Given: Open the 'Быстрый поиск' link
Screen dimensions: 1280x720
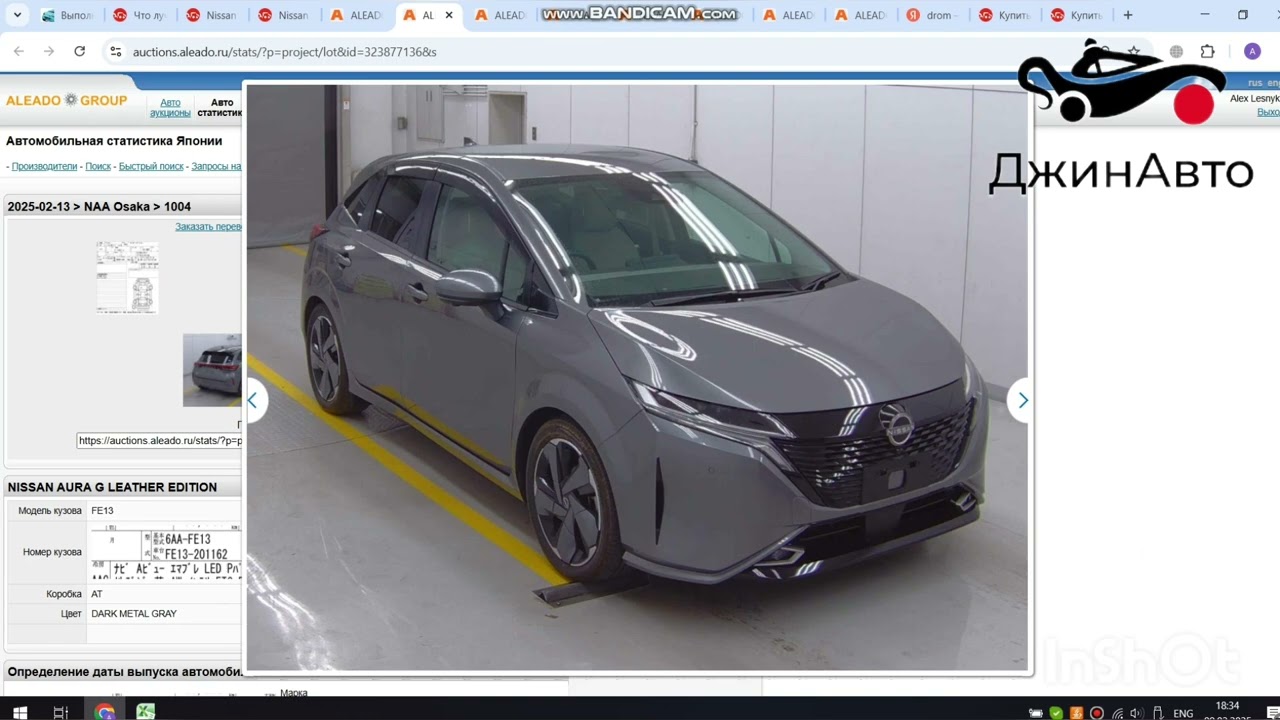Looking at the screenshot, I should point(151,166).
